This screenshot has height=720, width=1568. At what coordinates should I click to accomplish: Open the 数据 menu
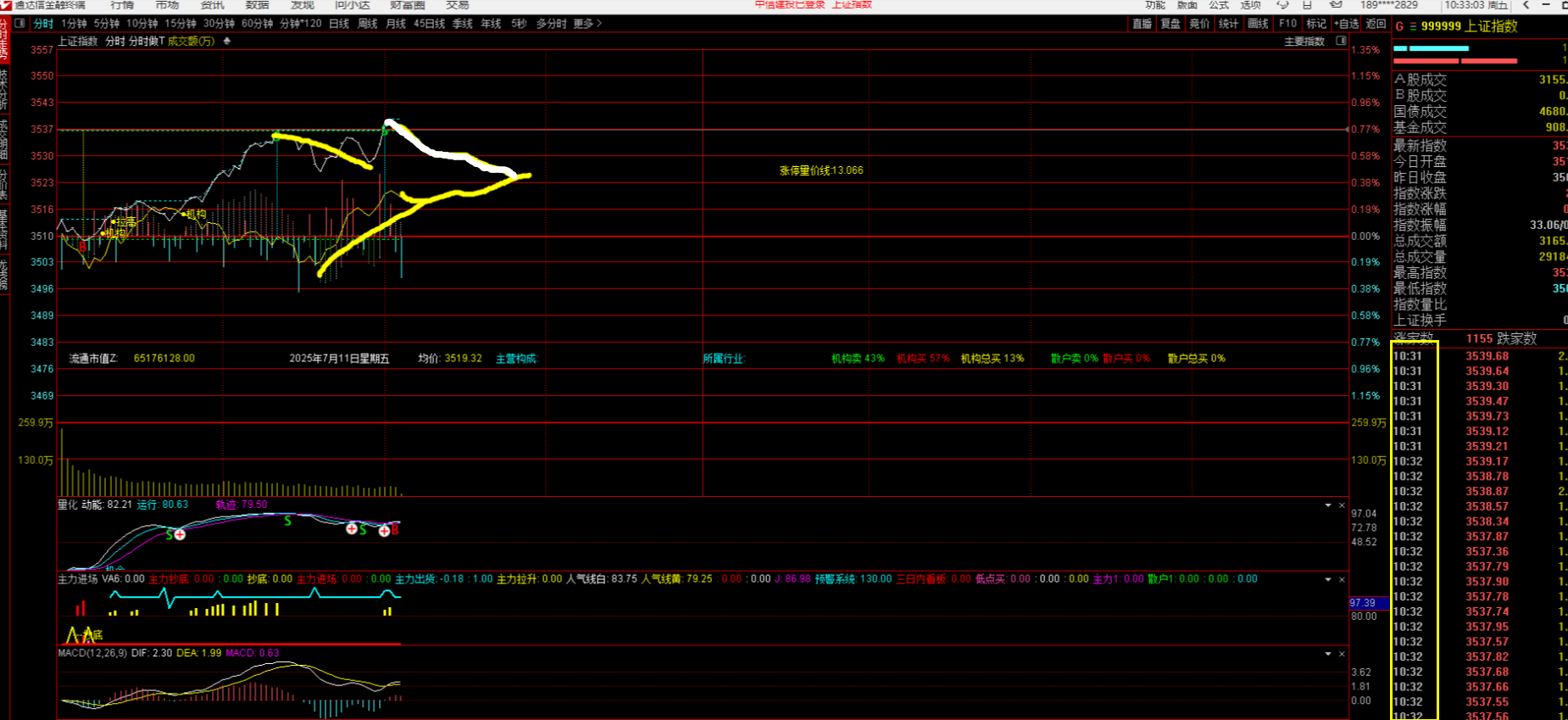point(257,5)
